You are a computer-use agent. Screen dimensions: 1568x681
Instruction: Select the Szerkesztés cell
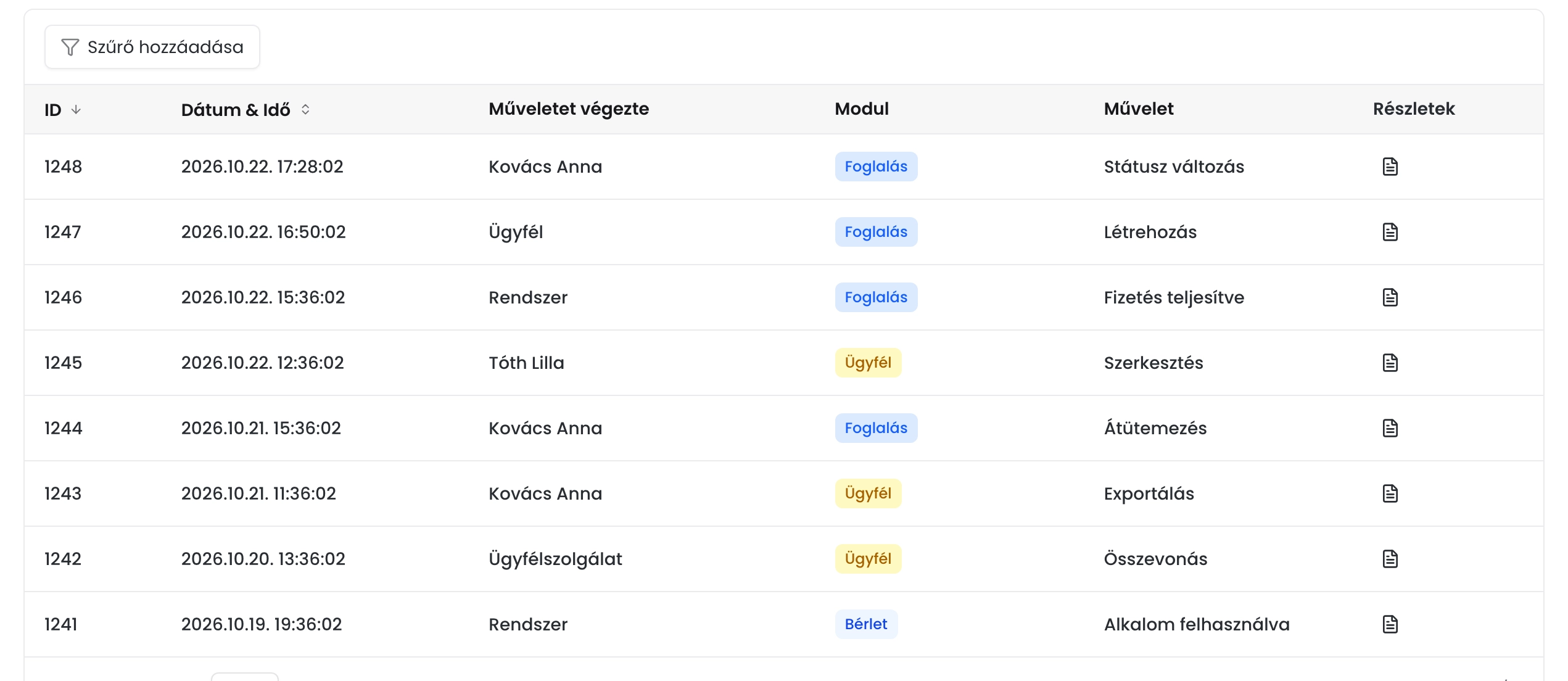1153,363
